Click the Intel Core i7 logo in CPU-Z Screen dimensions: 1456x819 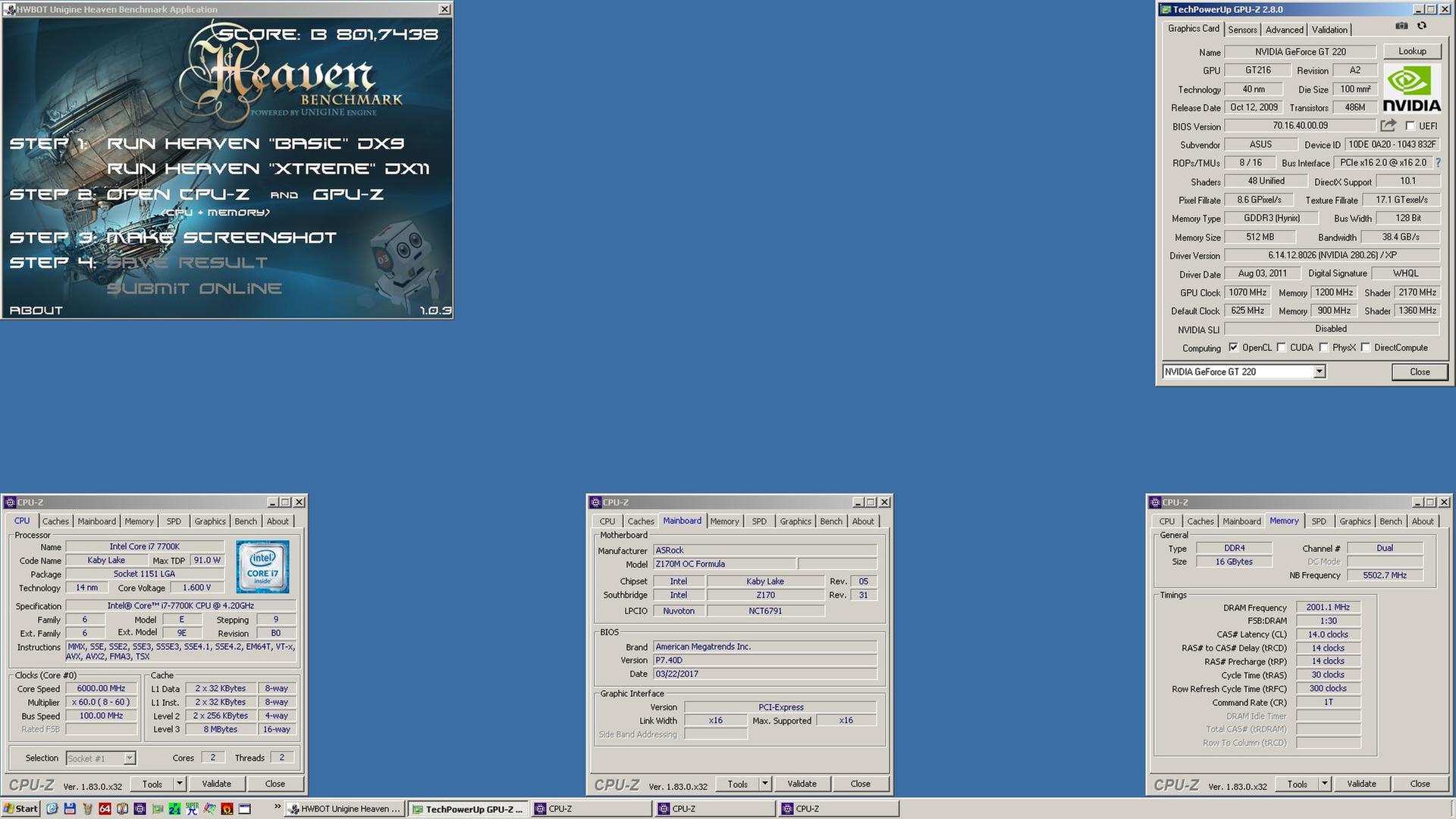tap(262, 566)
